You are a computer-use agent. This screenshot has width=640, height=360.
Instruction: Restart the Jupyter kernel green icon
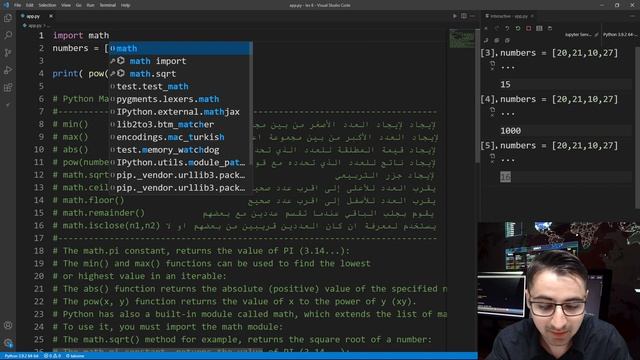(518, 28)
